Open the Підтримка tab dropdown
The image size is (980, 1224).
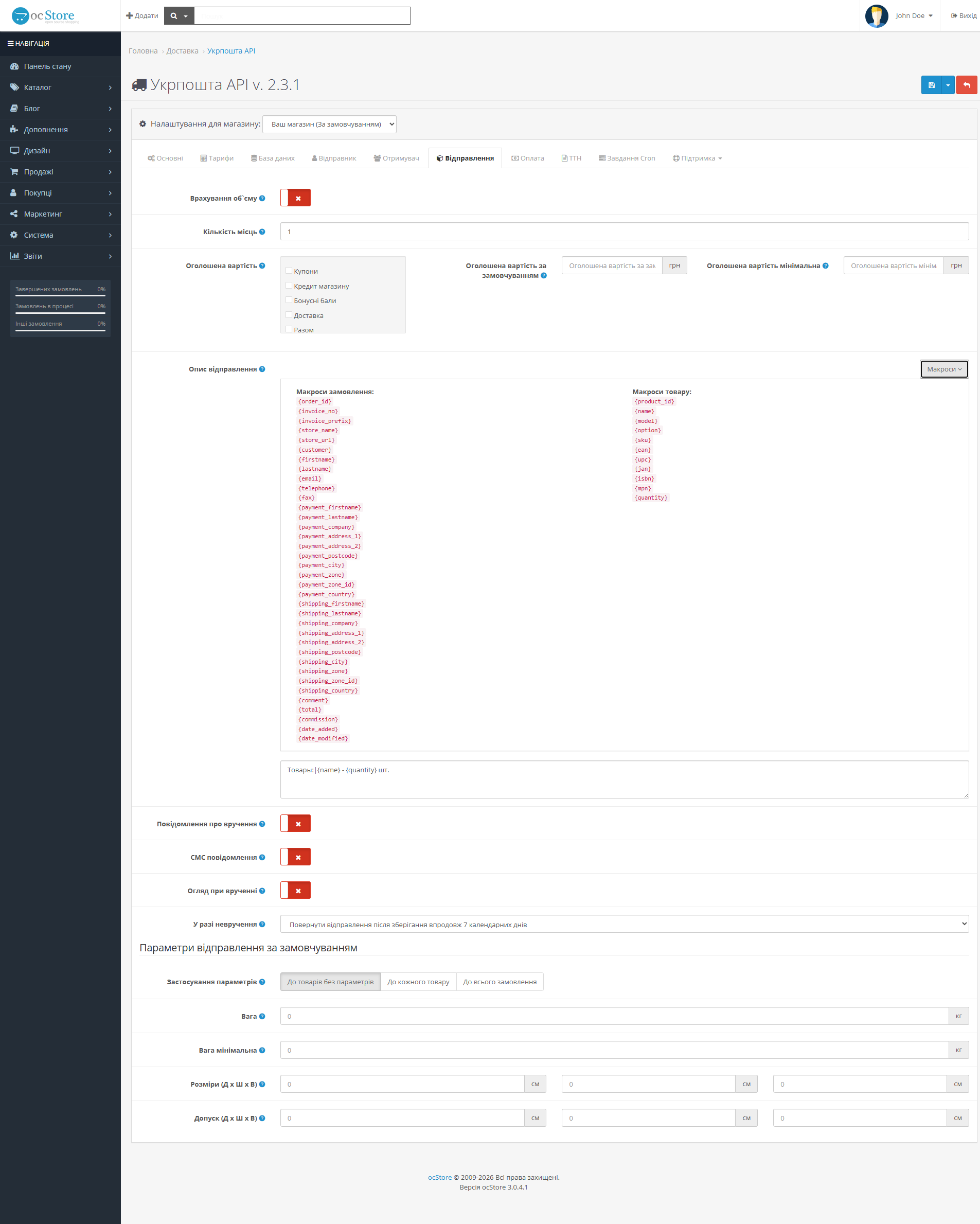[x=697, y=158]
